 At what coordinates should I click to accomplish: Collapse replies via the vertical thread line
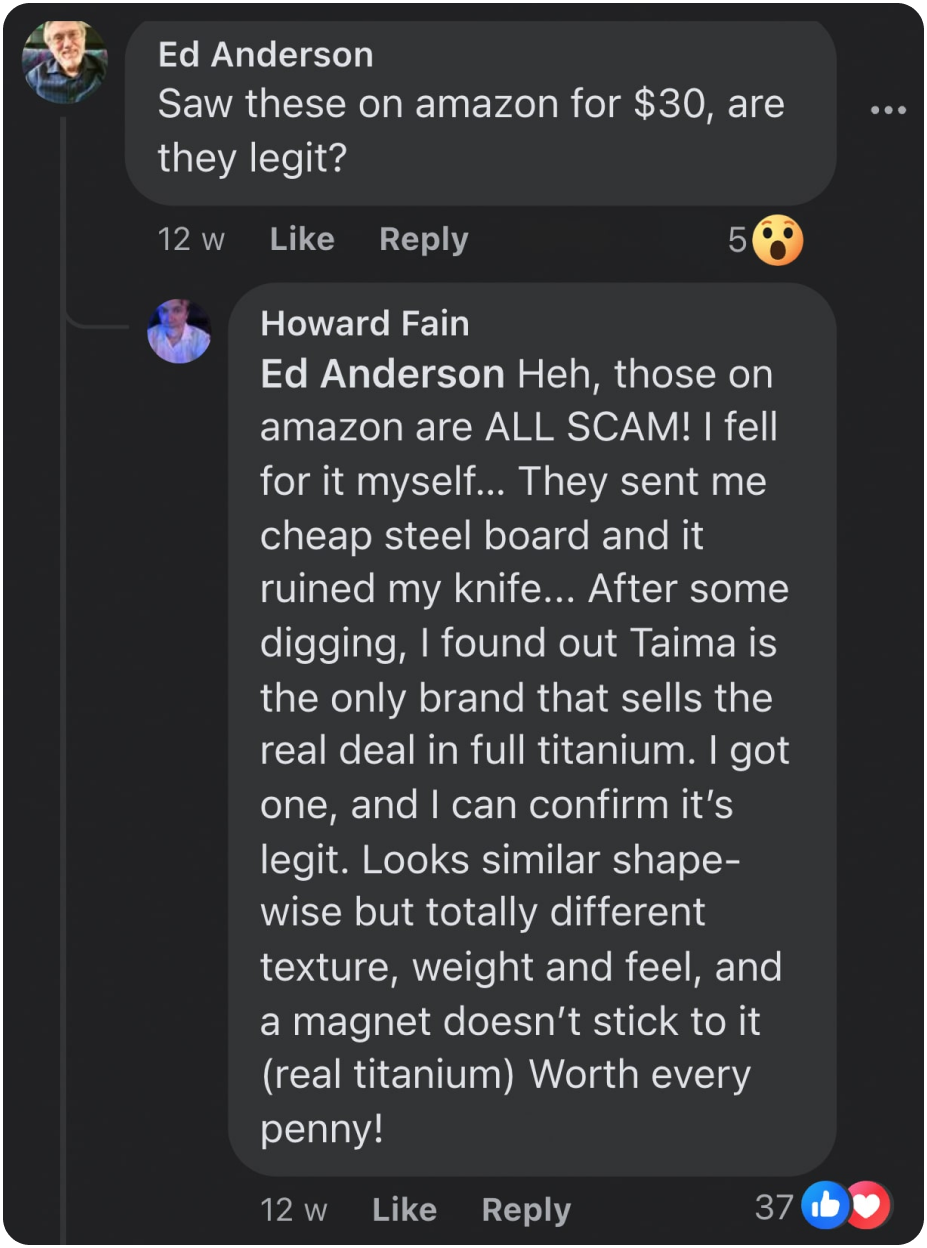click(65, 700)
